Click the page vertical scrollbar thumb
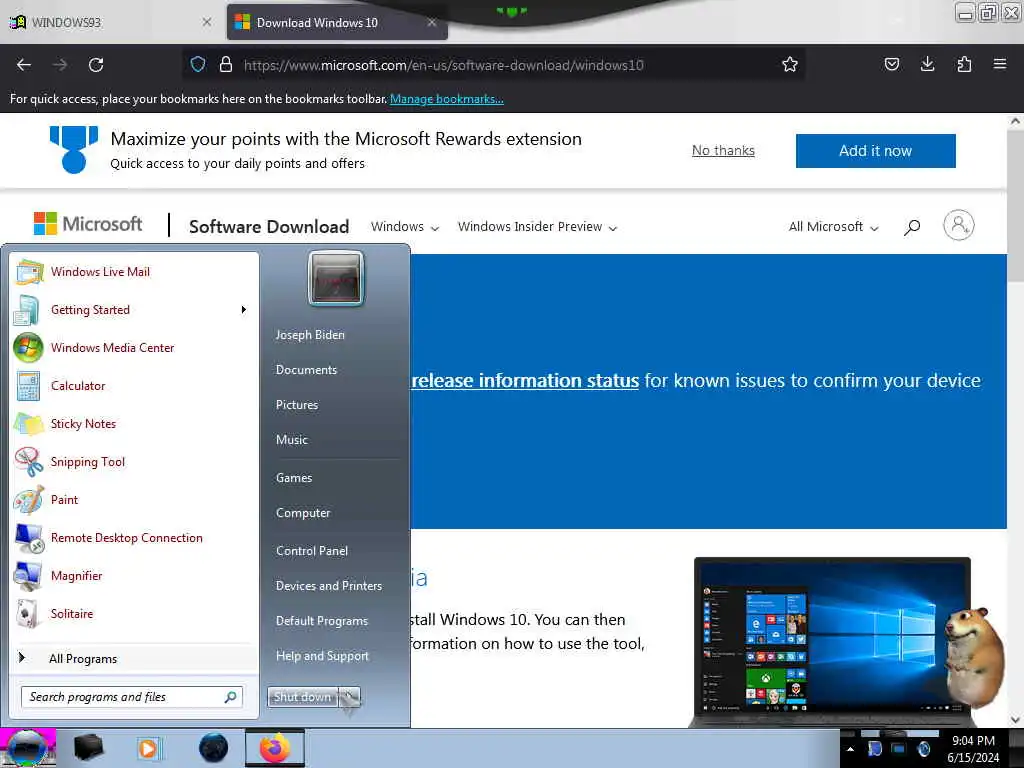 pyautogui.click(x=1016, y=204)
